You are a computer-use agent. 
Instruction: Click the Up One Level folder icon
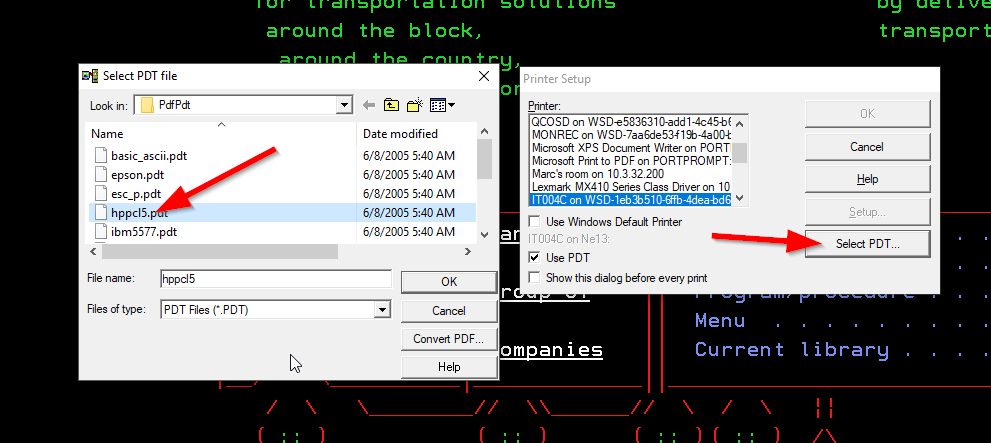pyautogui.click(x=391, y=105)
